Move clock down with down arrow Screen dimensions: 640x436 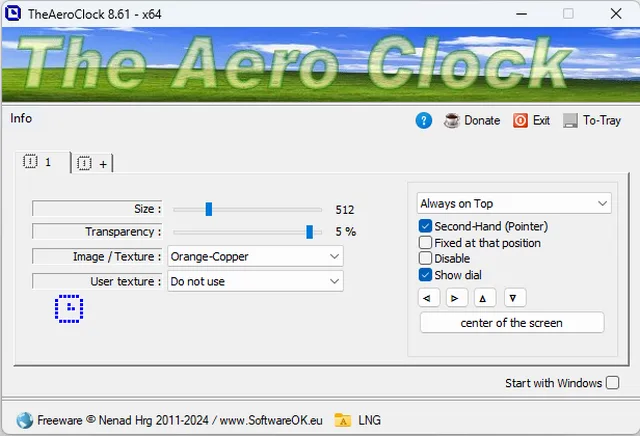(x=515, y=298)
